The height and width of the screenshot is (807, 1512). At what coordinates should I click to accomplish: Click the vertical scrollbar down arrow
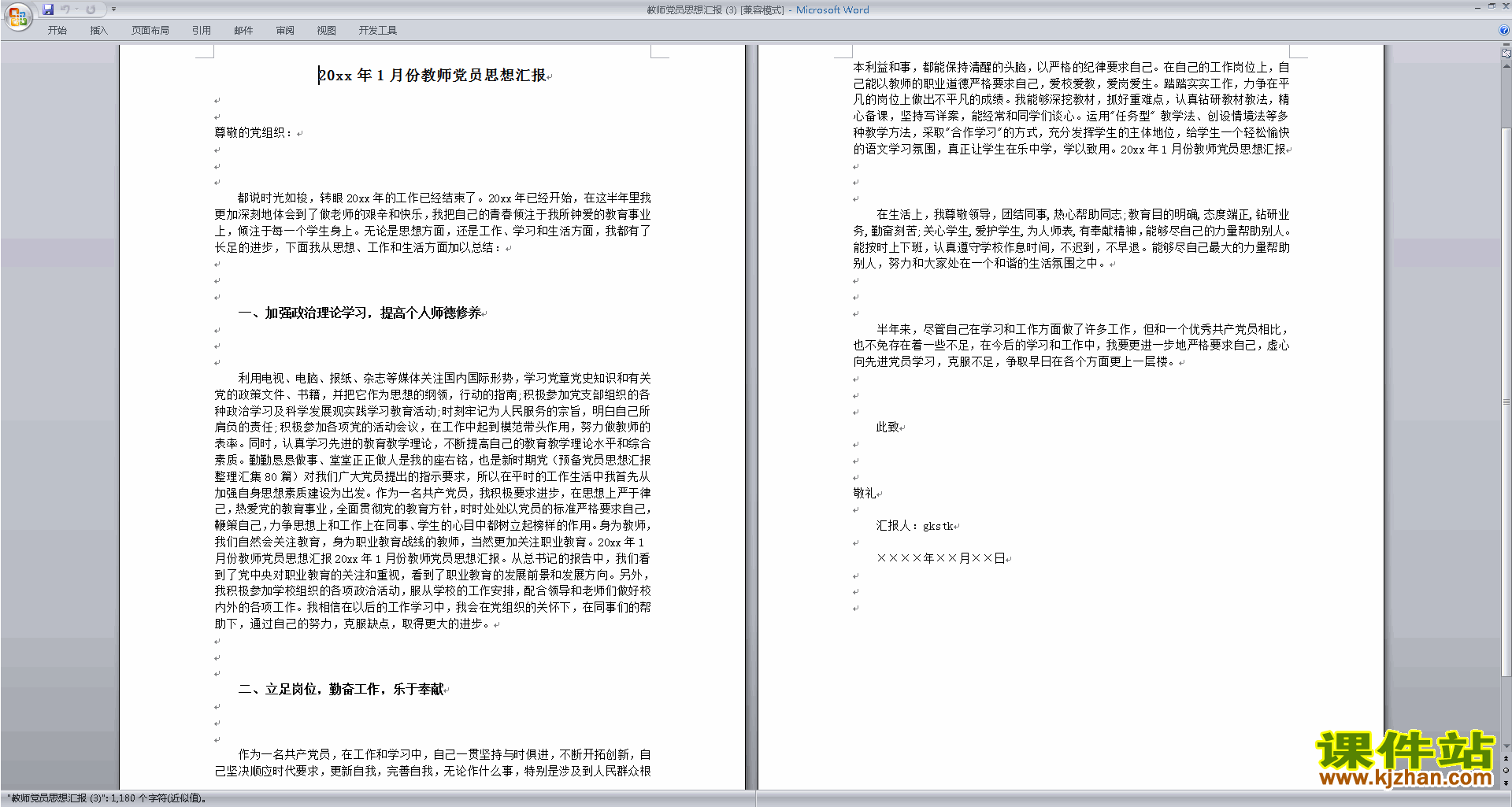tap(1506, 746)
